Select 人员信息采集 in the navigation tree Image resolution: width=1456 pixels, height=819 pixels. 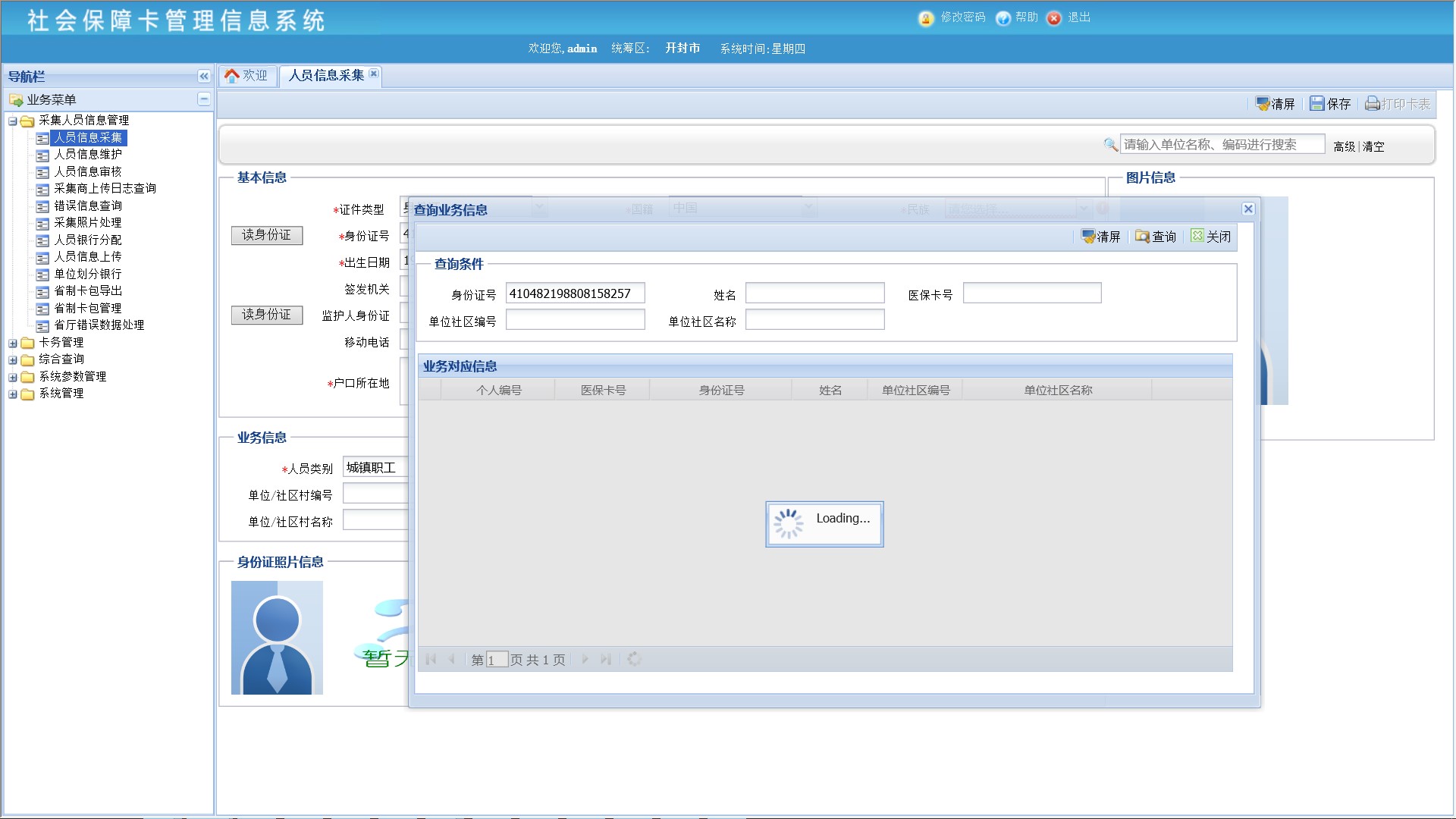point(88,137)
